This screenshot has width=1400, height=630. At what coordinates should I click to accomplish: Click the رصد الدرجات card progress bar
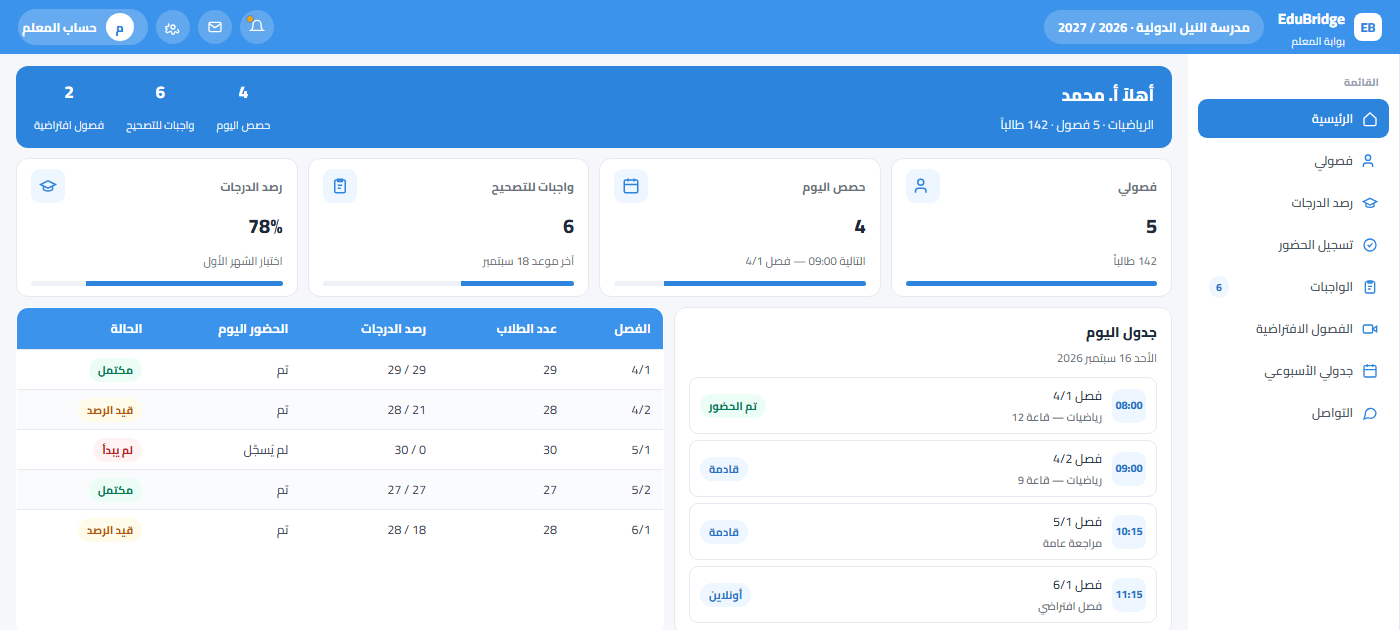click(157, 283)
